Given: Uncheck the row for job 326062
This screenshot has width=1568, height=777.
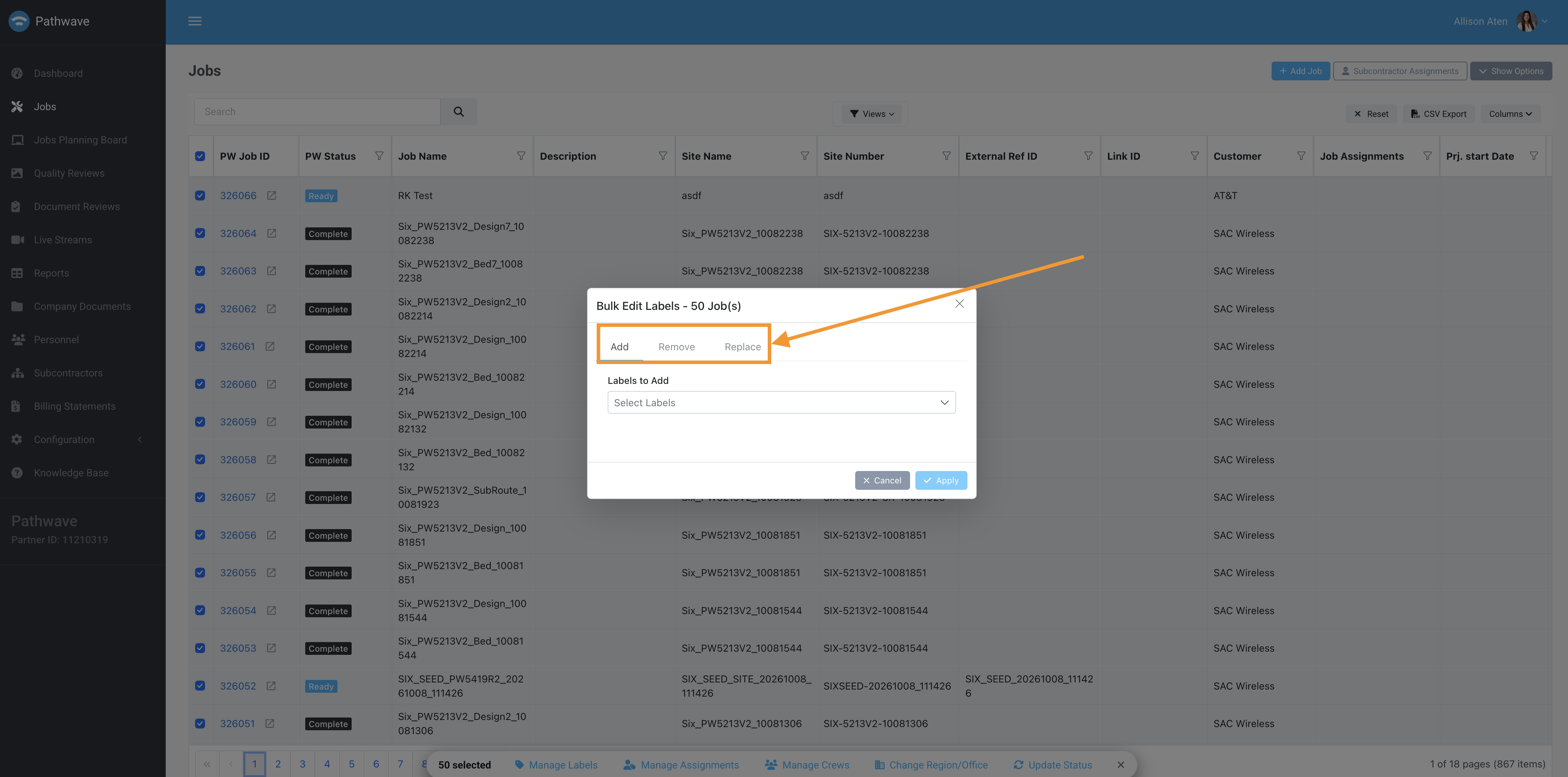Looking at the screenshot, I should (200, 309).
